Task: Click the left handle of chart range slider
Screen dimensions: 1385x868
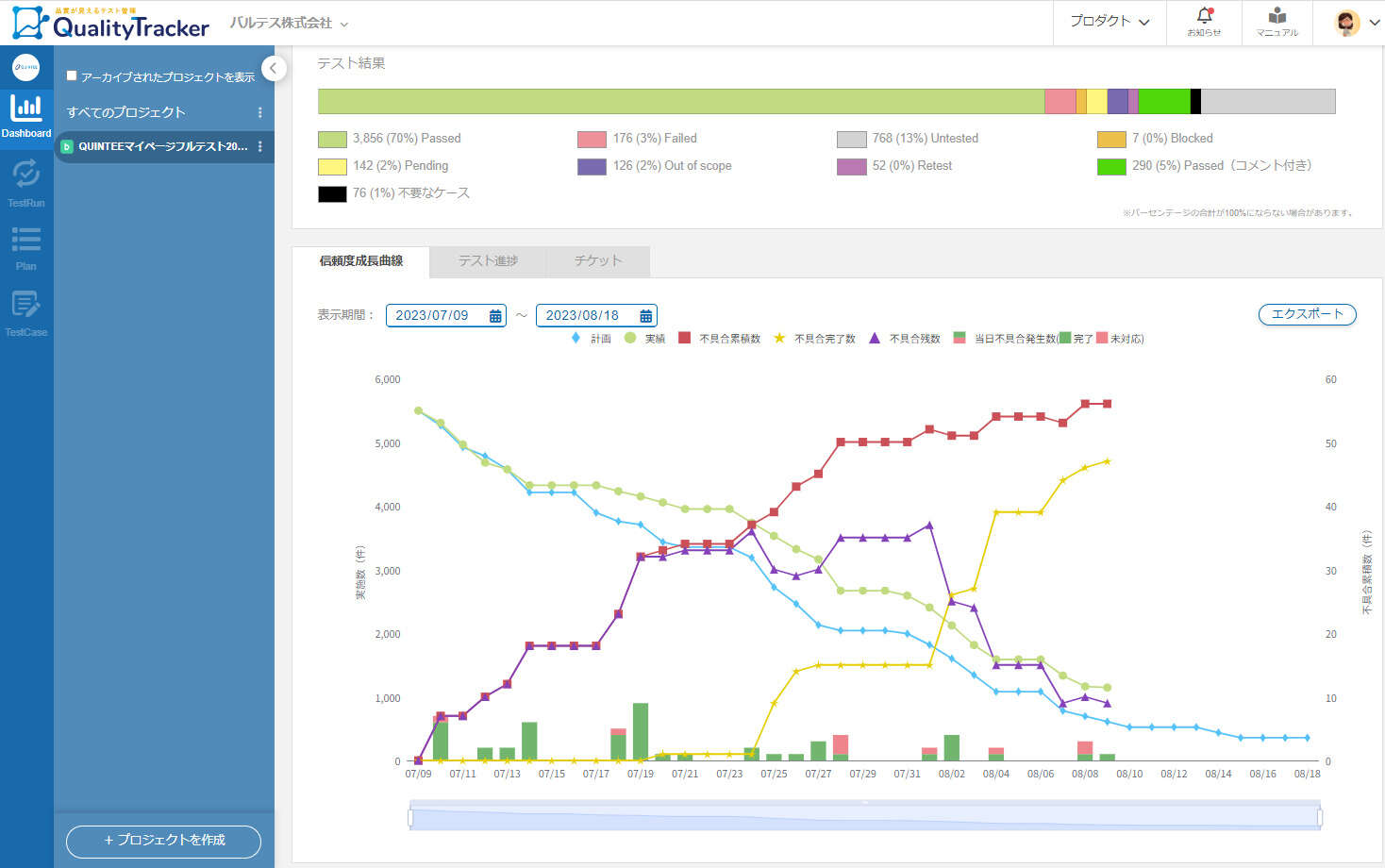Action: 410,817
